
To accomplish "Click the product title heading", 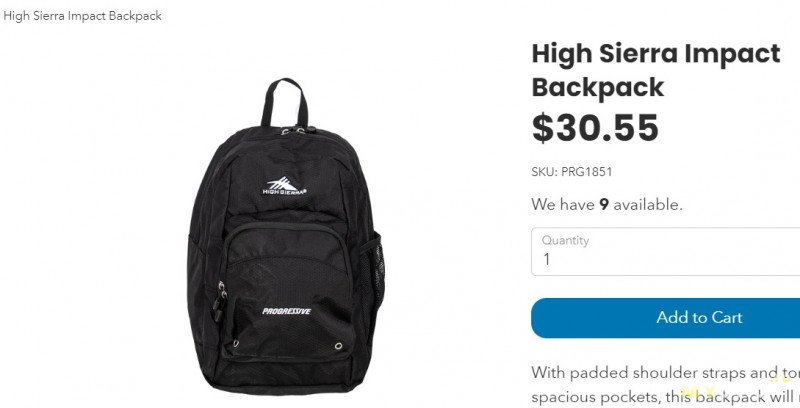I will (656, 70).
